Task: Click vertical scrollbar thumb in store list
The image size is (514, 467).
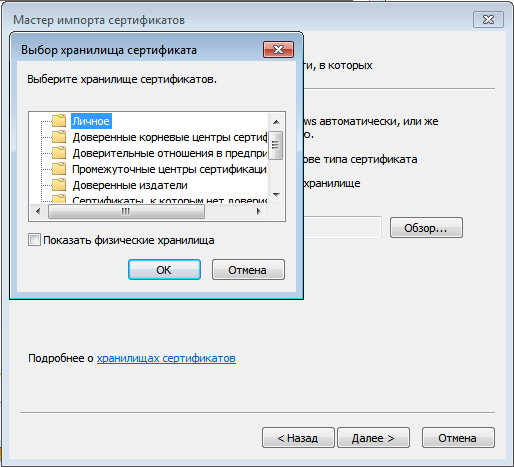Action: pyautogui.click(x=275, y=145)
